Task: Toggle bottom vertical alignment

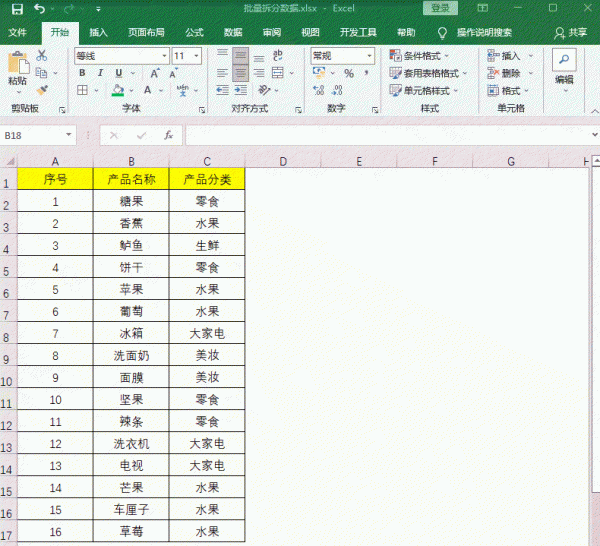Action: coord(259,59)
